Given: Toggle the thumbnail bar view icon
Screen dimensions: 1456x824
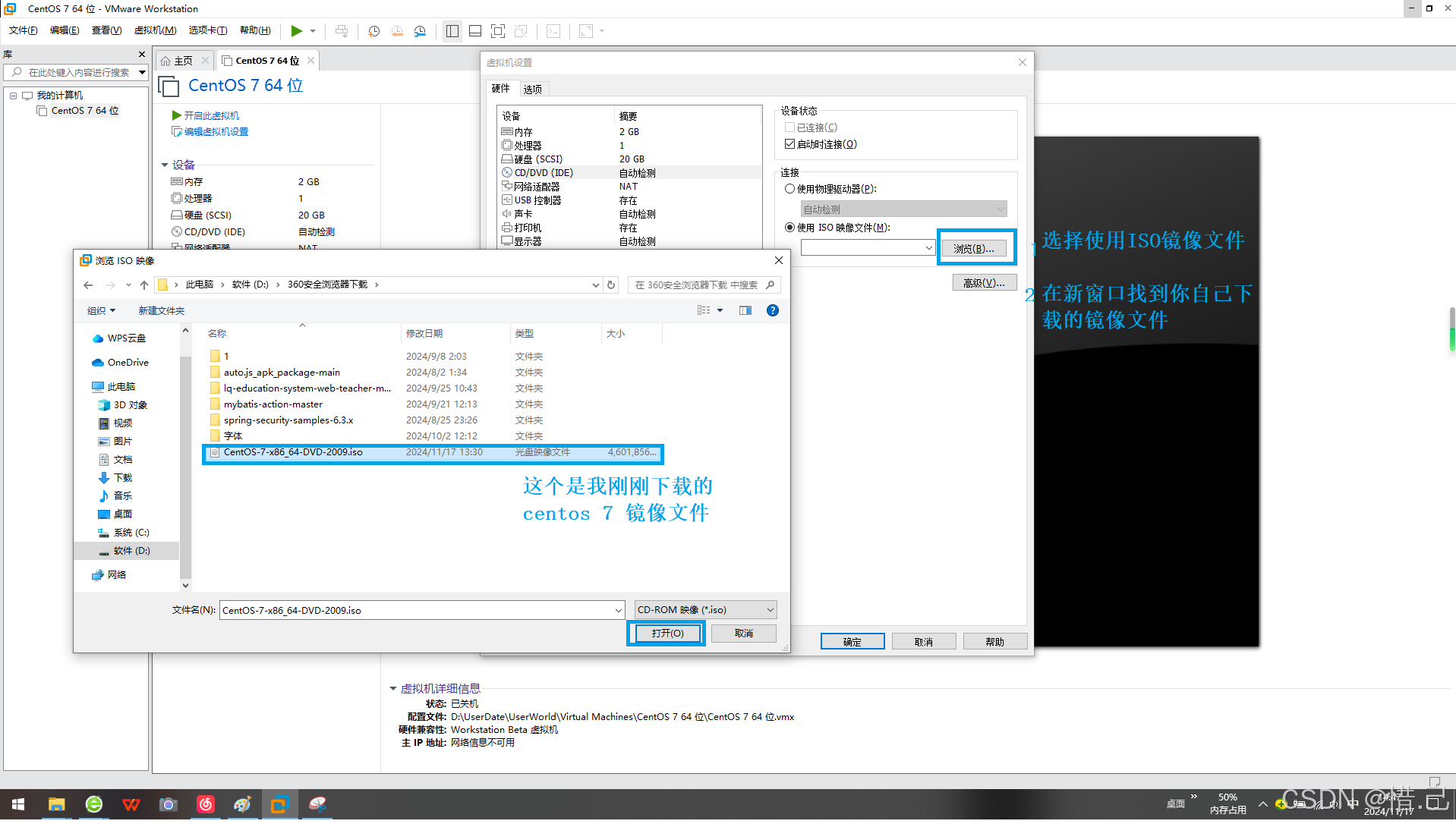Looking at the screenshot, I should [x=475, y=31].
